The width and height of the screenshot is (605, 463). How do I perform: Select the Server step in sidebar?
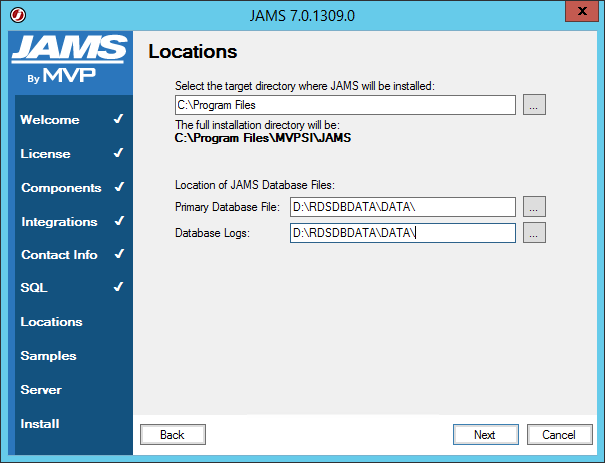tap(41, 390)
